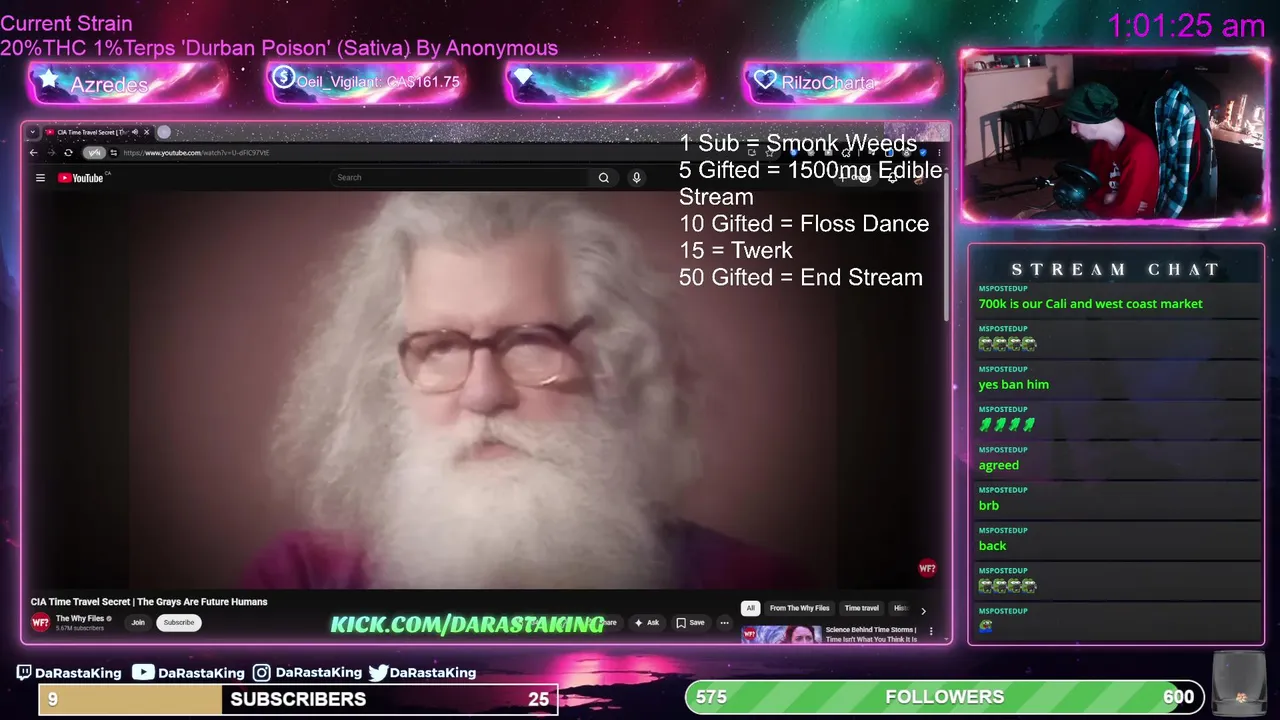
Task: Click the Join membership button
Action: (138, 622)
